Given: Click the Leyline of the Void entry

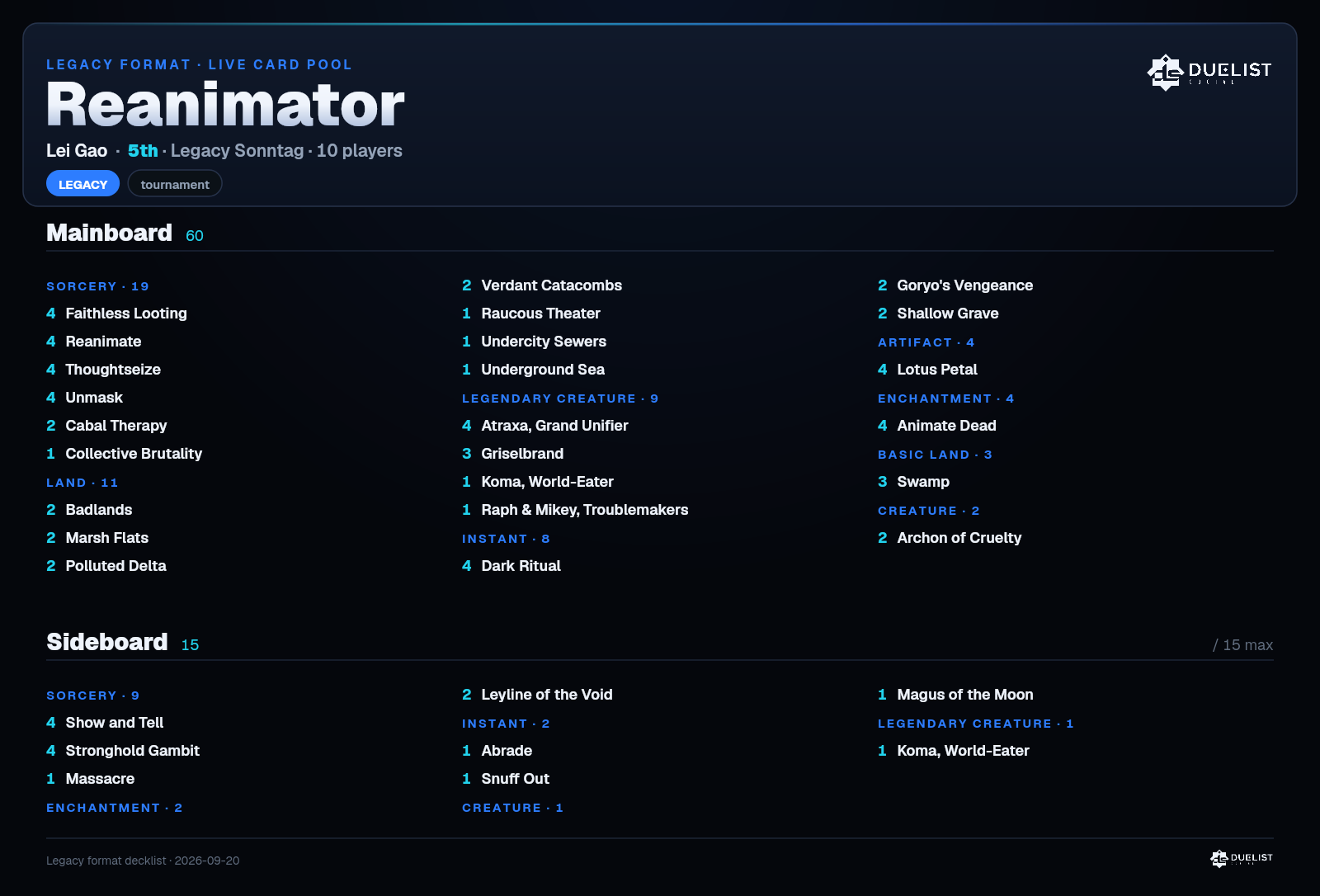Looking at the screenshot, I should 537,695.
